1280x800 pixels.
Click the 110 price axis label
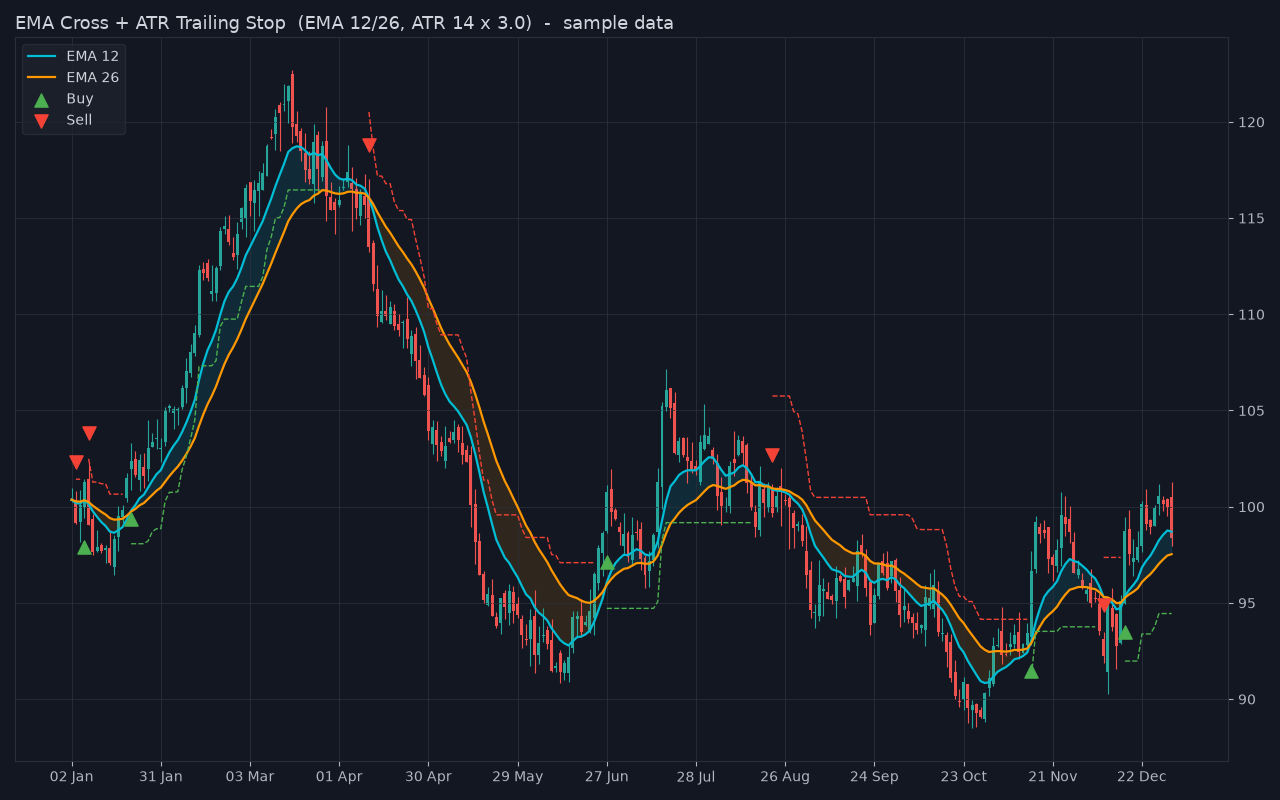coord(1252,315)
